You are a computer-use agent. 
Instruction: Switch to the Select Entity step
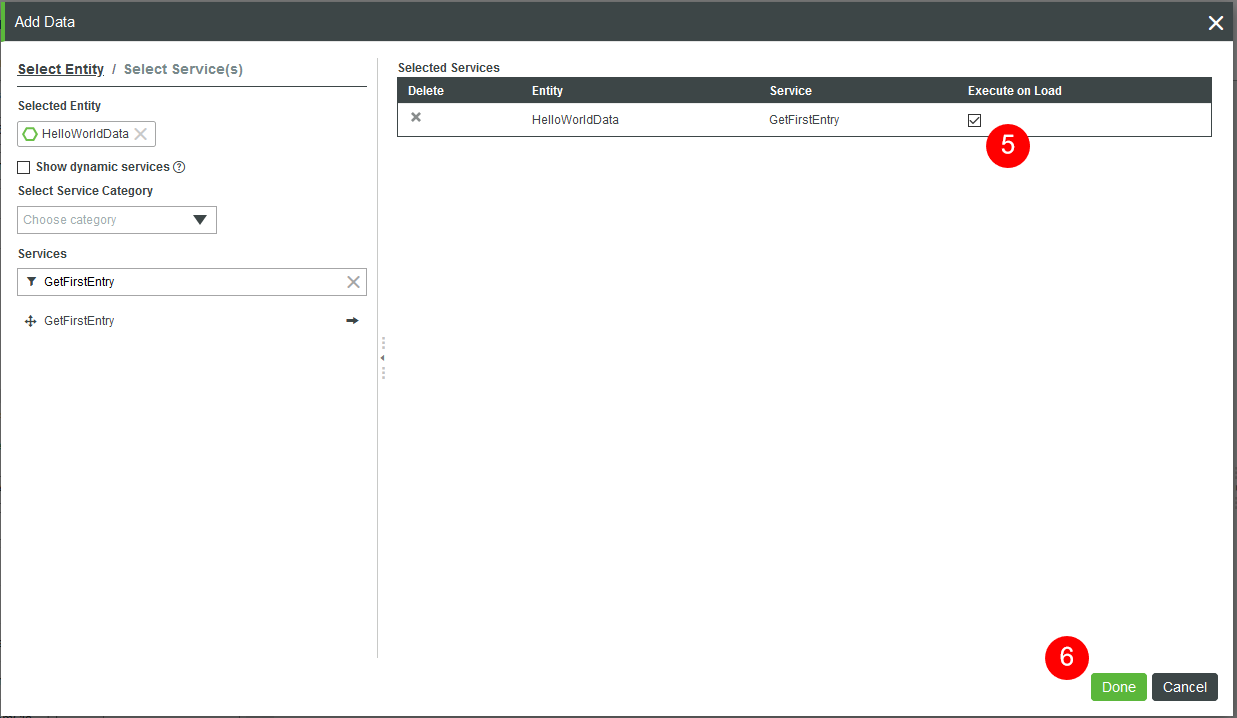pos(60,68)
